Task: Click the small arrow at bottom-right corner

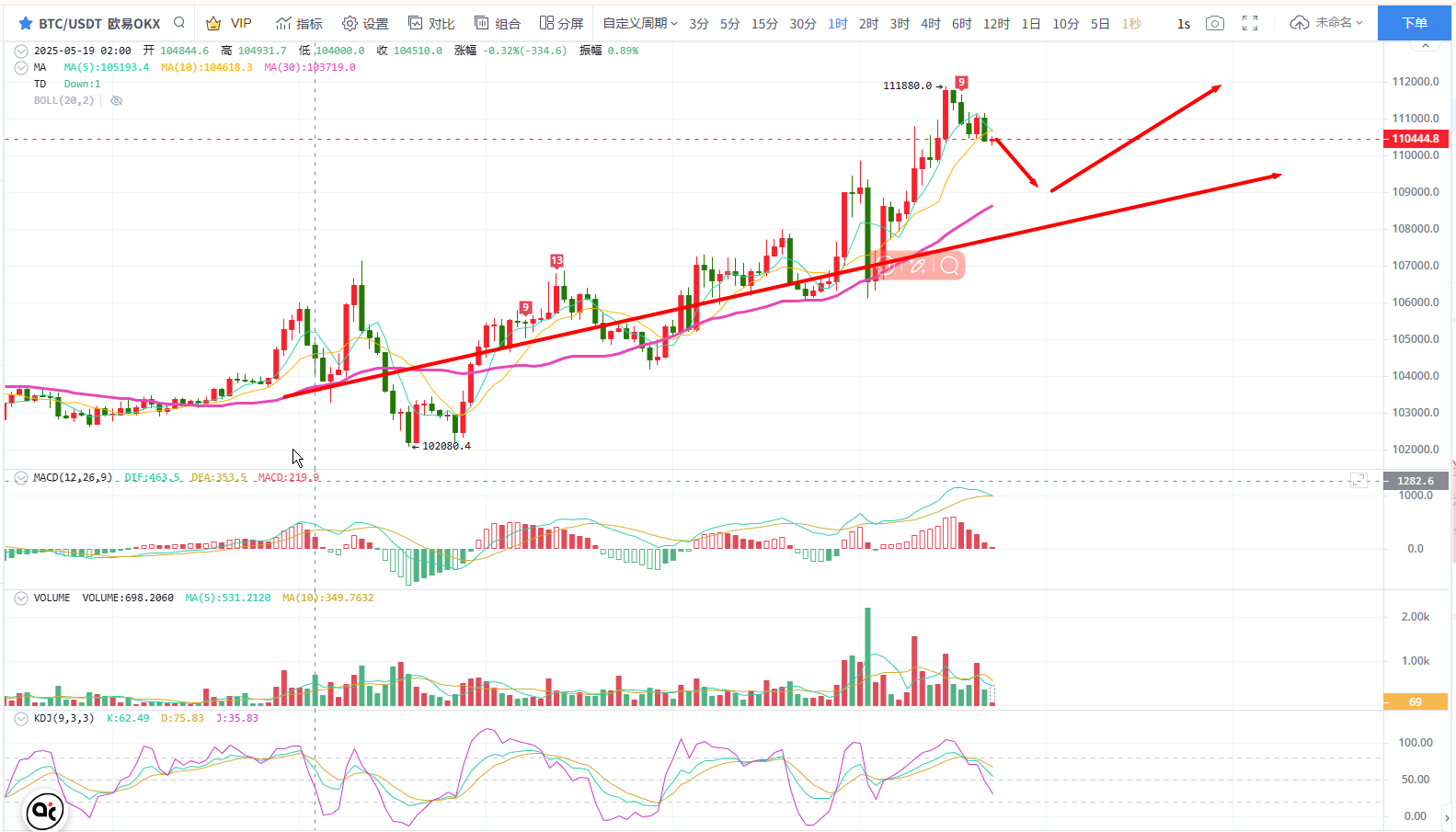Action: tap(1447, 817)
